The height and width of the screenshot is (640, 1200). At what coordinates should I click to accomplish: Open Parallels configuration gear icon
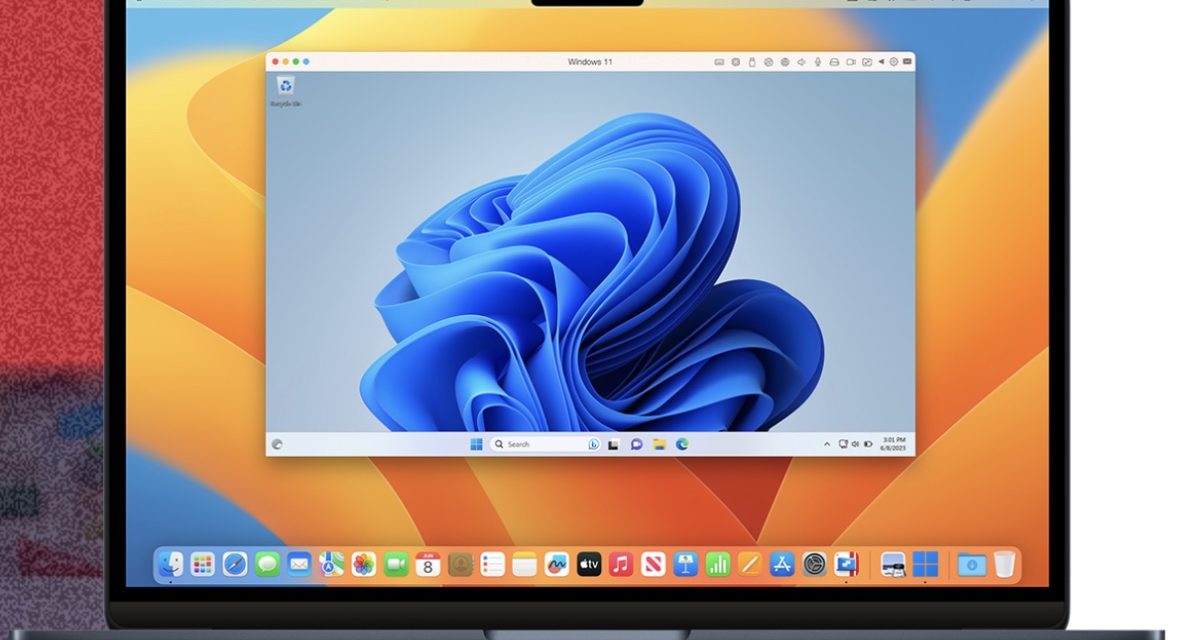(894, 62)
